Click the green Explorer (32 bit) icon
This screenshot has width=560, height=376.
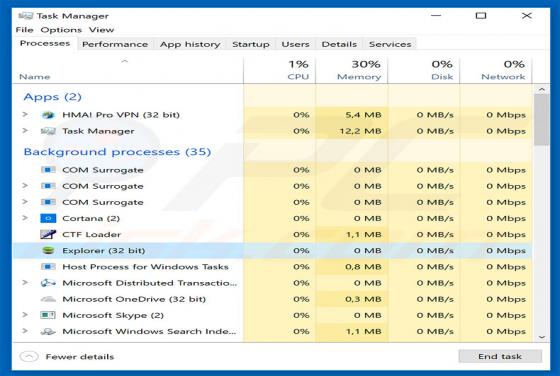(48, 250)
